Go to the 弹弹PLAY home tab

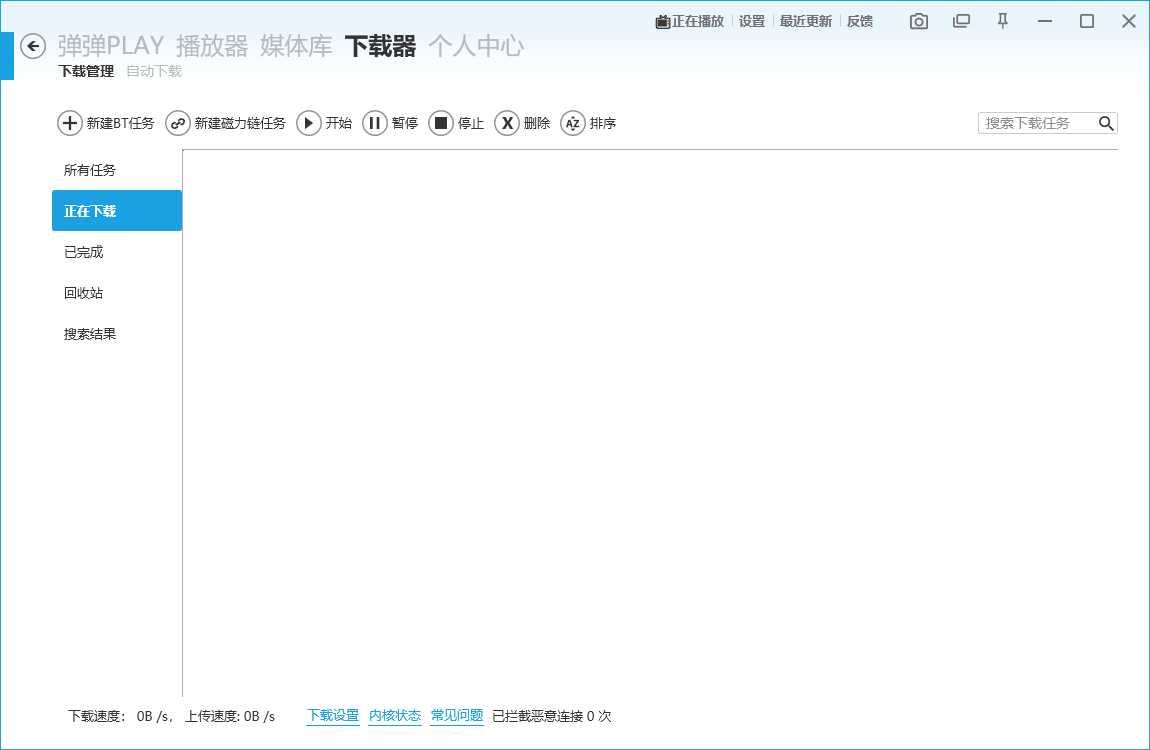(x=111, y=46)
